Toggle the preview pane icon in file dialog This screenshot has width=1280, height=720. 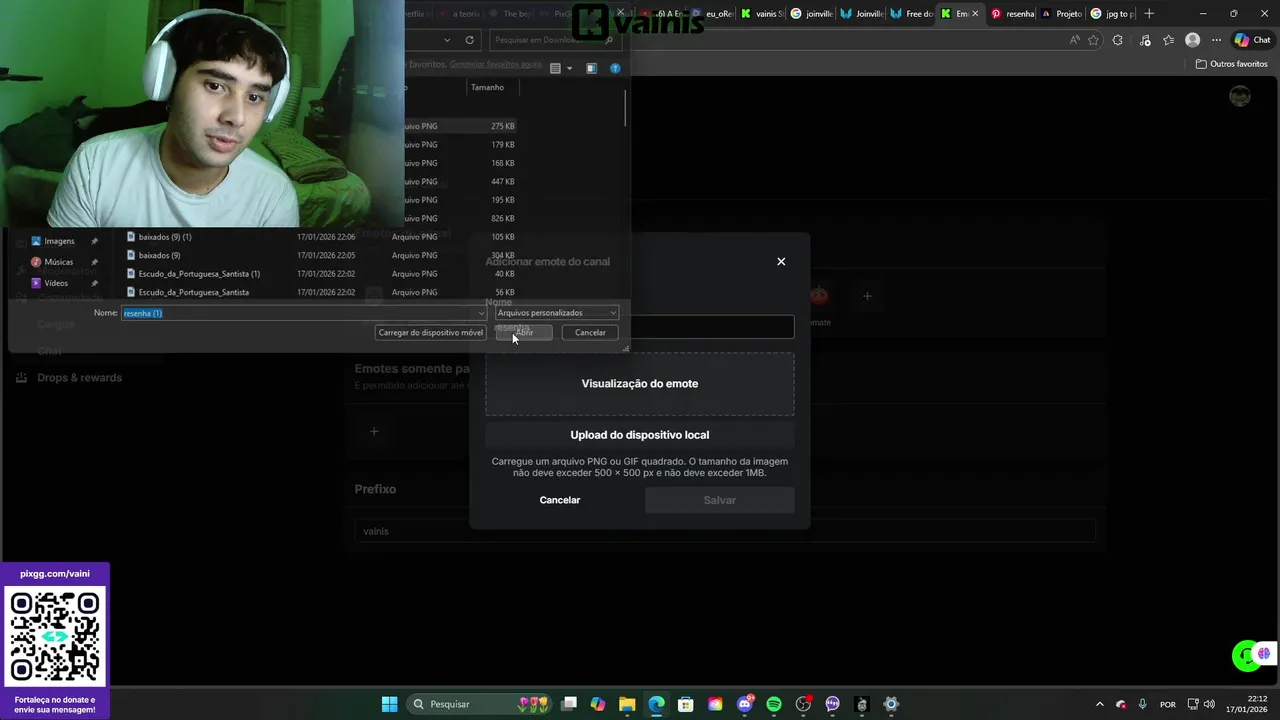pos(591,68)
